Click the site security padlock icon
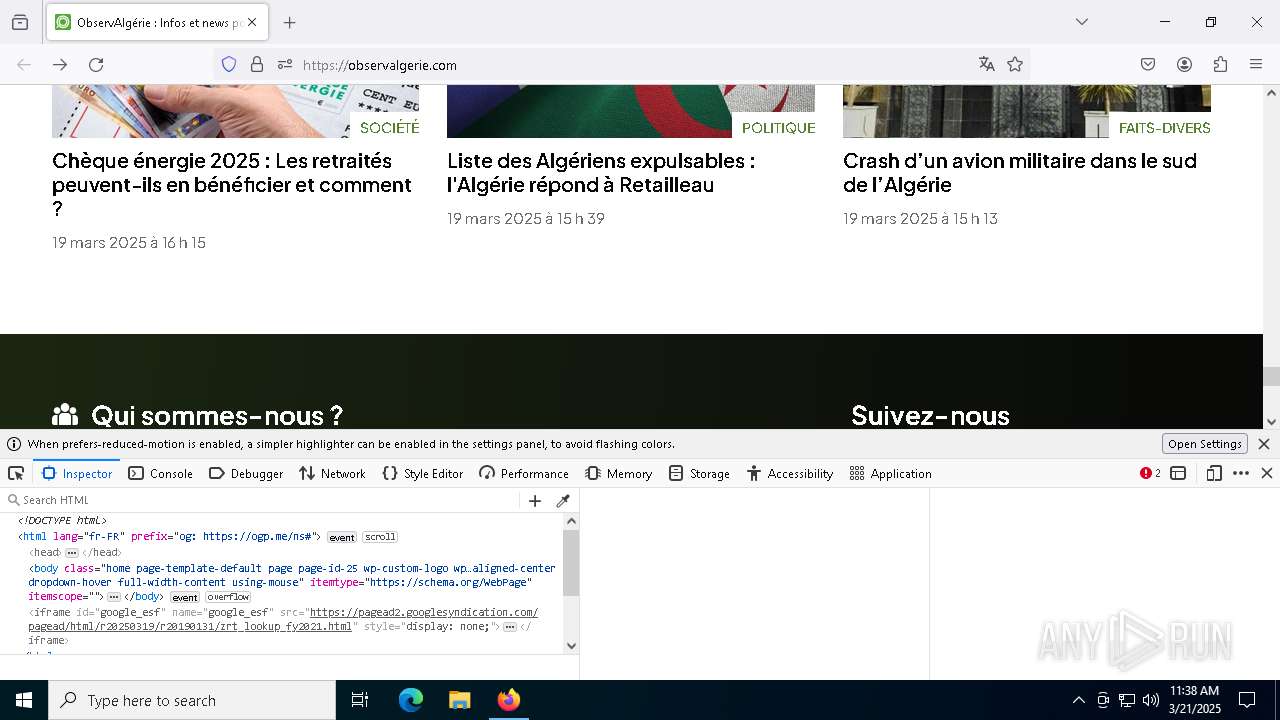 click(x=257, y=65)
